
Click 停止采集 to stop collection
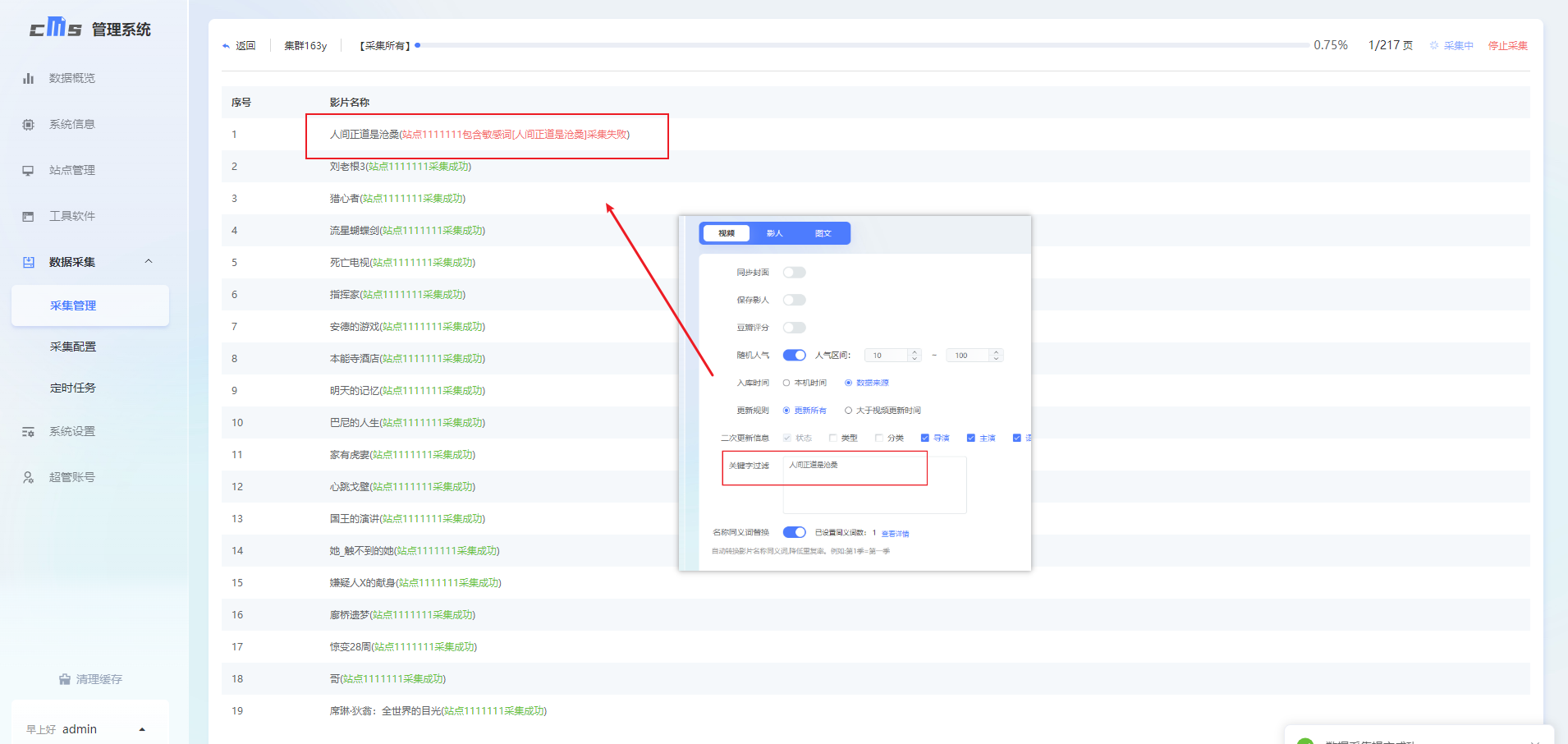pyautogui.click(x=1508, y=45)
